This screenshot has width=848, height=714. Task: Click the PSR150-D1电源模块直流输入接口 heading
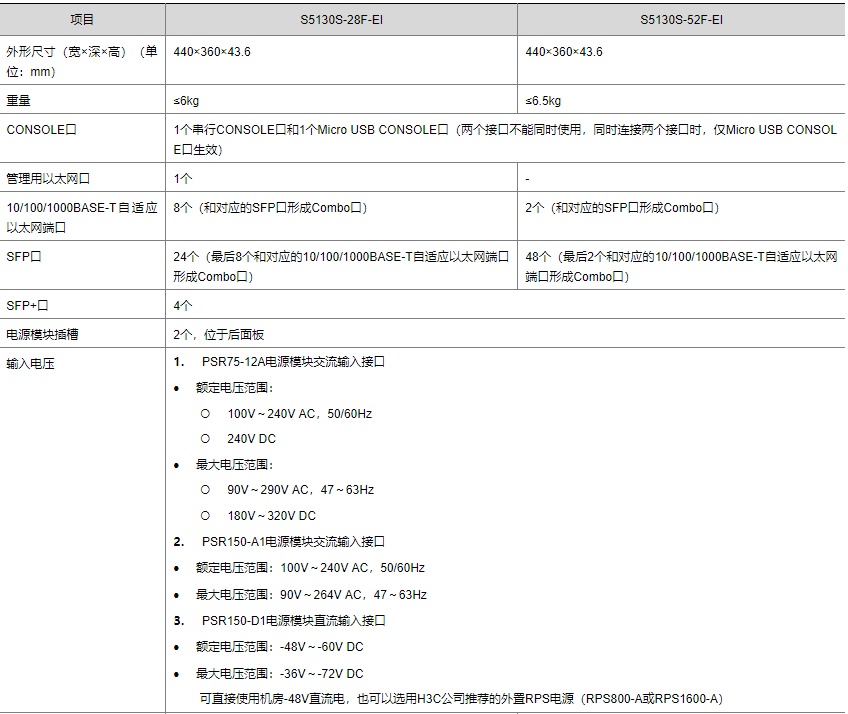(294, 620)
